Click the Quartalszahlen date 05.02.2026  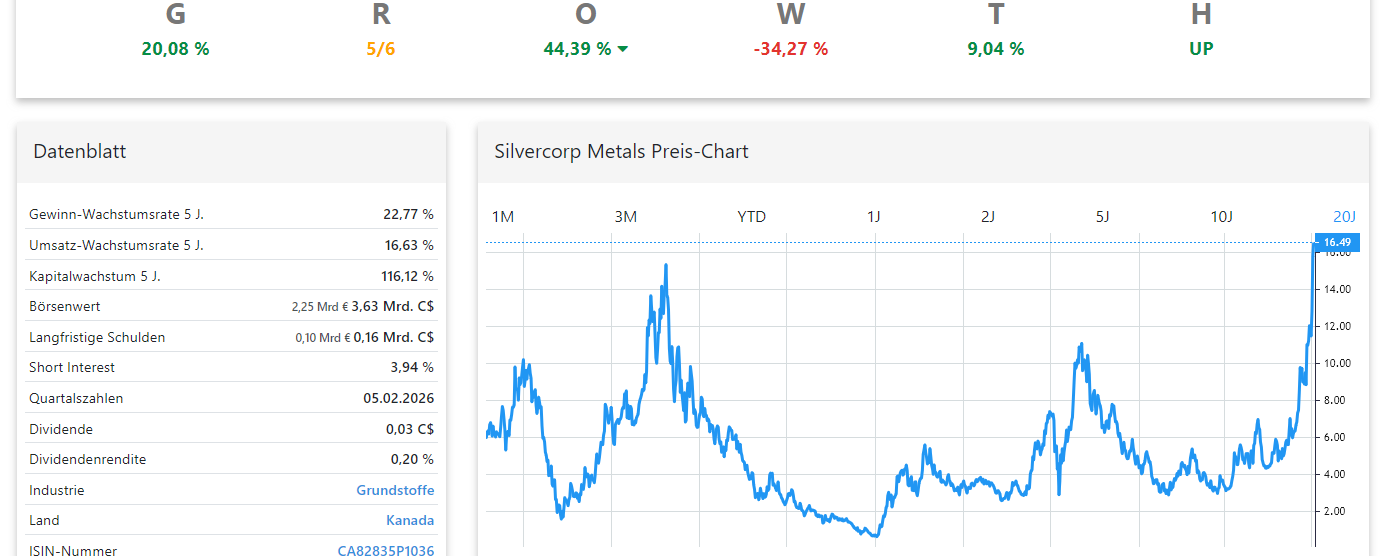point(398,398)
